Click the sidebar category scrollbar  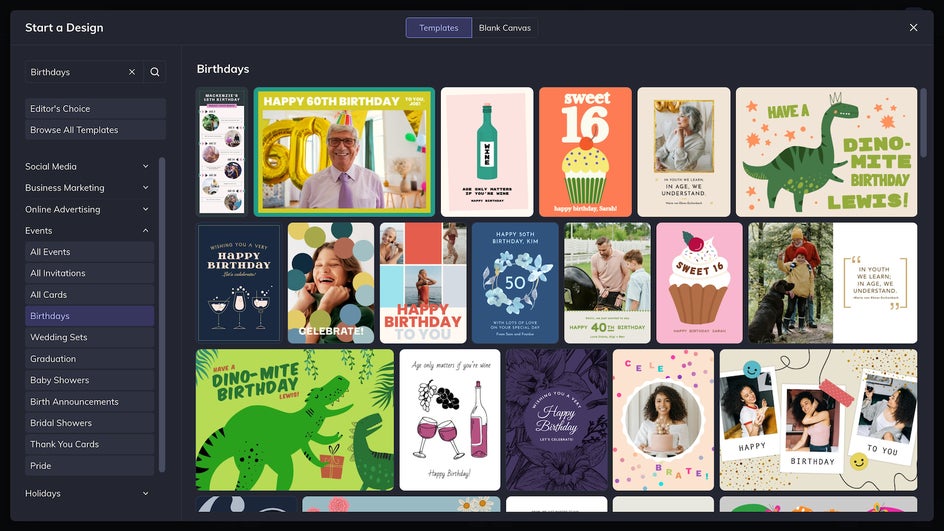(161, 314)
